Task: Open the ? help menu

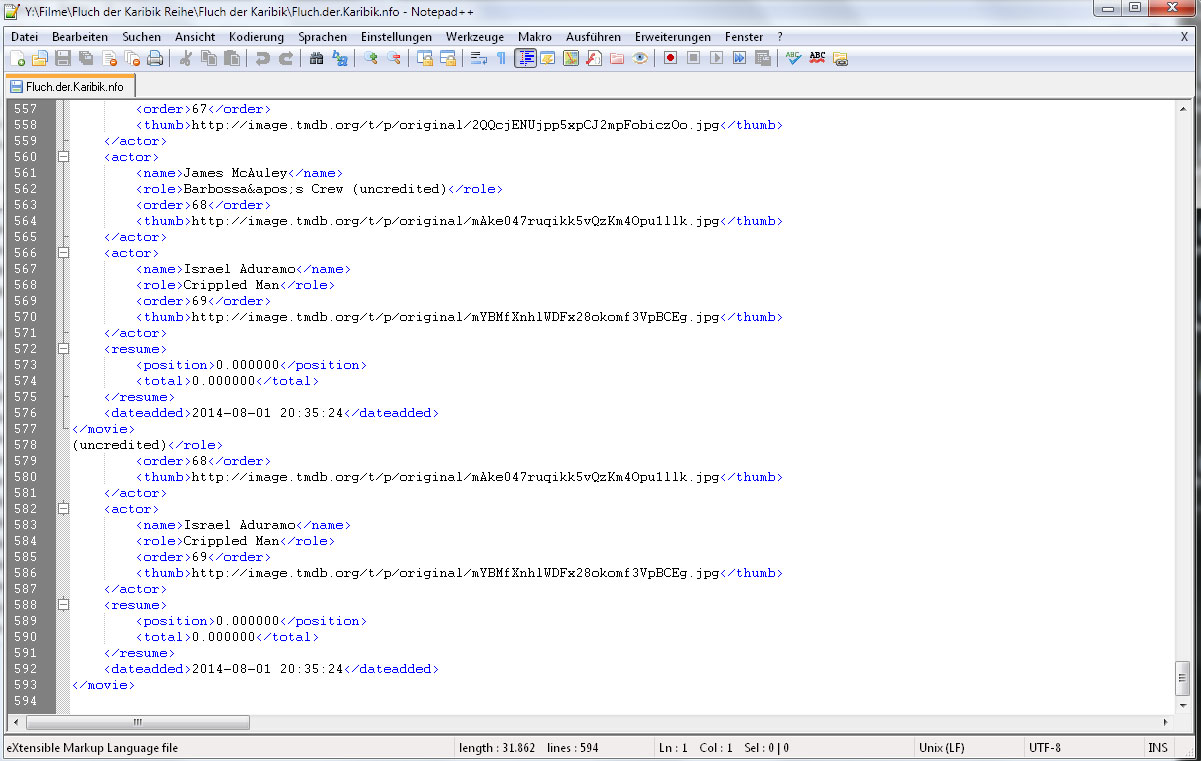Action: [780, 37]
